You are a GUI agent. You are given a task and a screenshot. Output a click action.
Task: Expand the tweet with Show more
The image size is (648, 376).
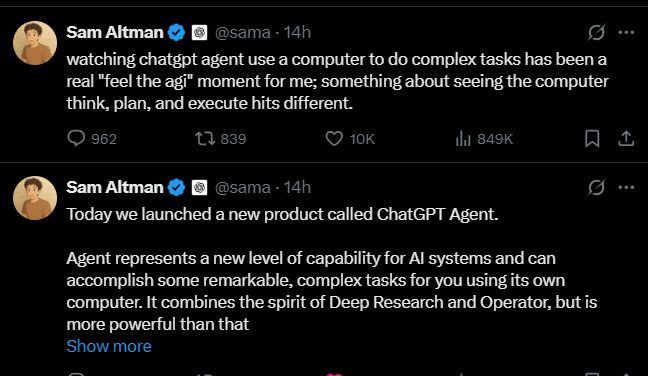(x=109, y=346)
